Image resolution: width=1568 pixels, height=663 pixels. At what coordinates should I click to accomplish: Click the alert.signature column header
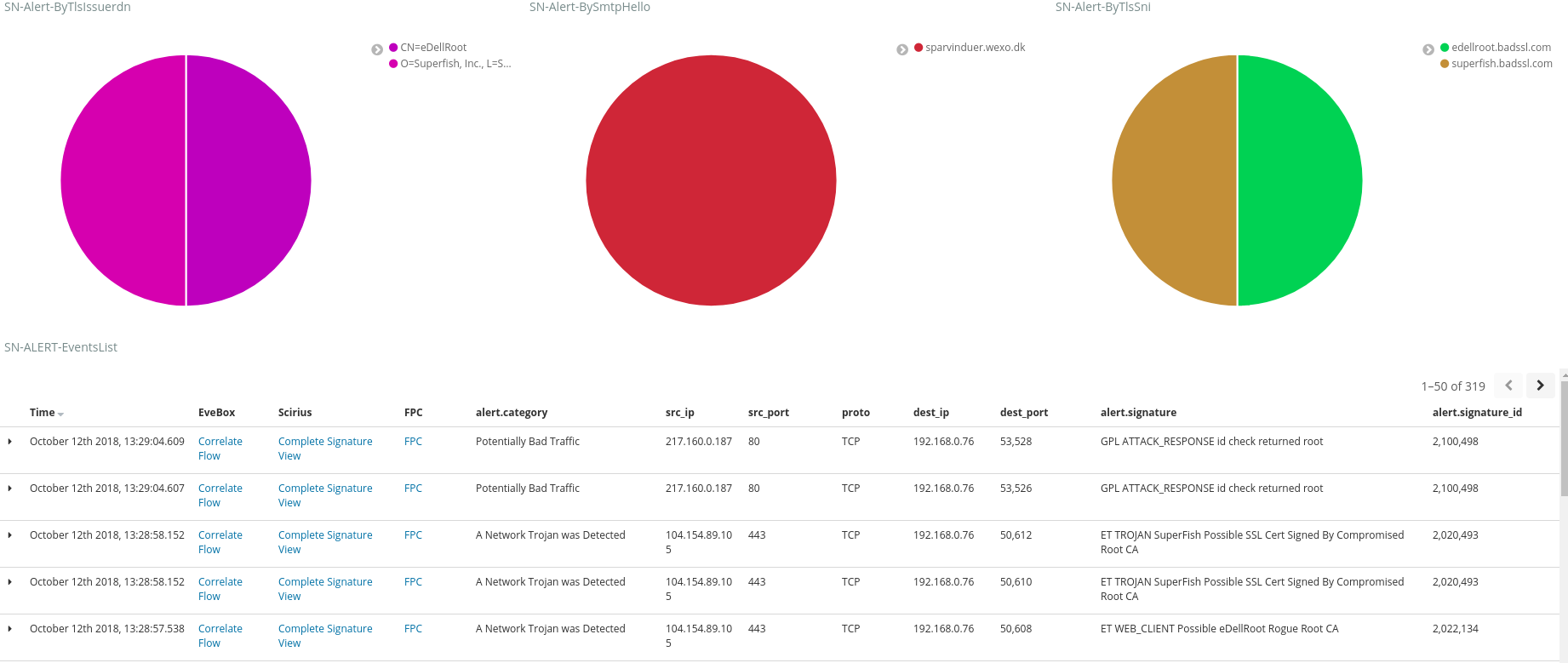(1138, 413)
